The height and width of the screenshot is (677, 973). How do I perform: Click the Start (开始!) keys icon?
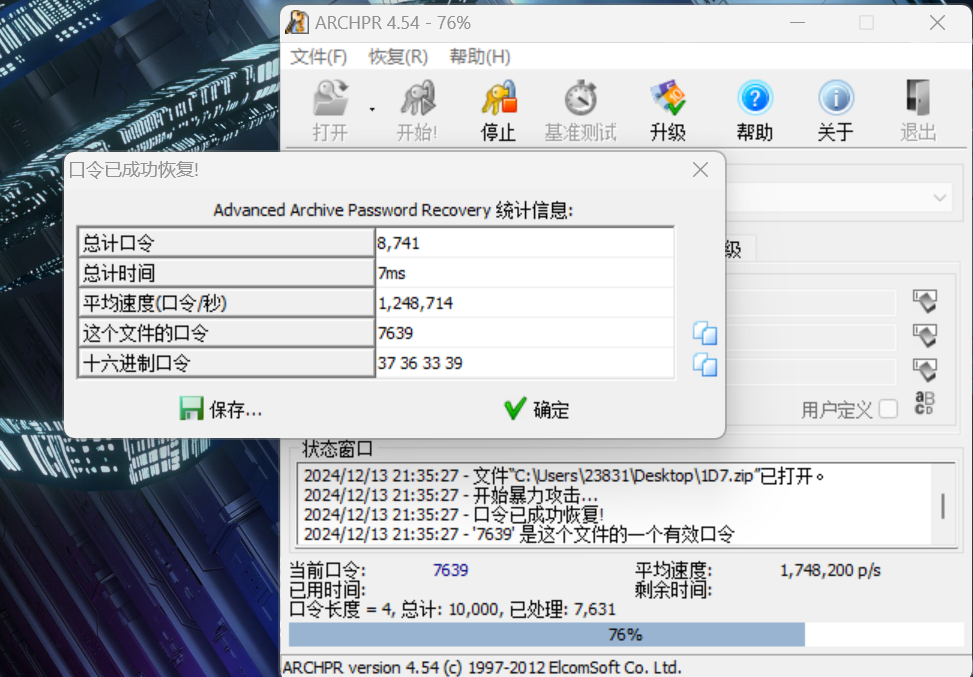(x=417, y=99)
